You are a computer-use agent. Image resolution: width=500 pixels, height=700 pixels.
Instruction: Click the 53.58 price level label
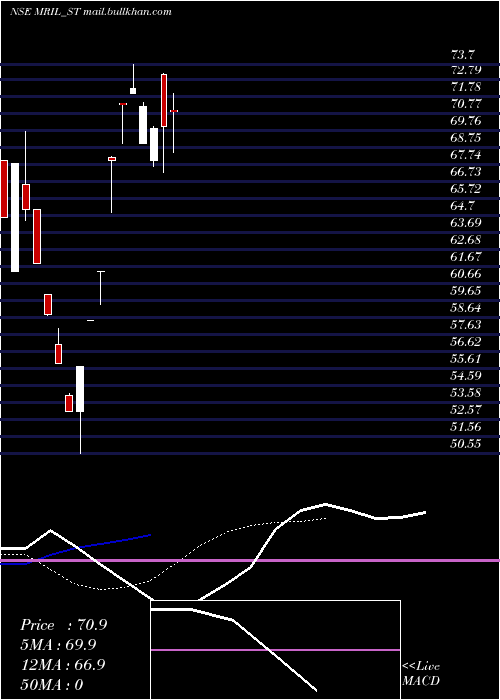[466, 392]
